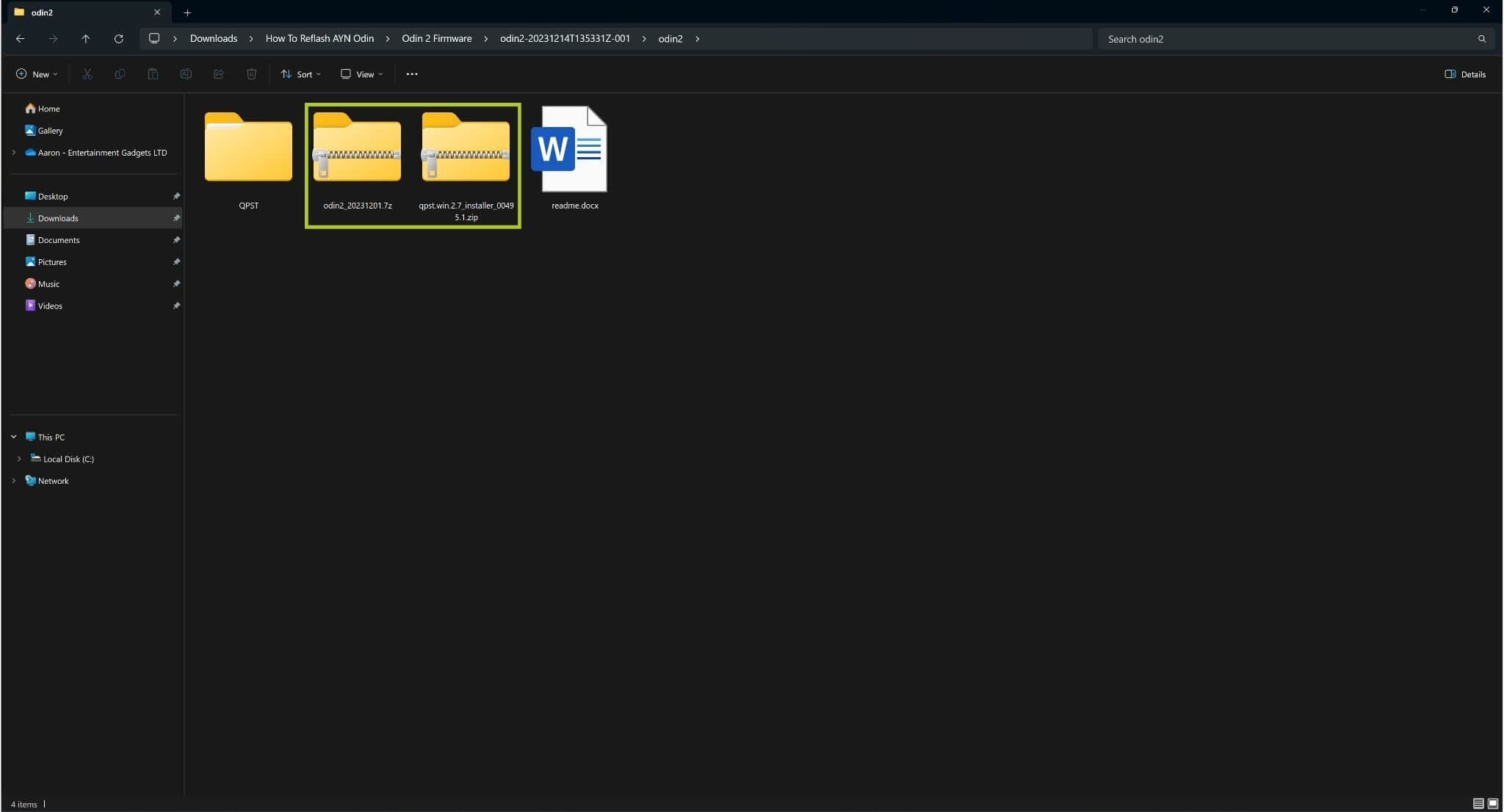Image resolution: width=1504 pixels, height=812 pixels.
Task: Expand the Local Disk (C:) tree node
Action: (19, 459)
